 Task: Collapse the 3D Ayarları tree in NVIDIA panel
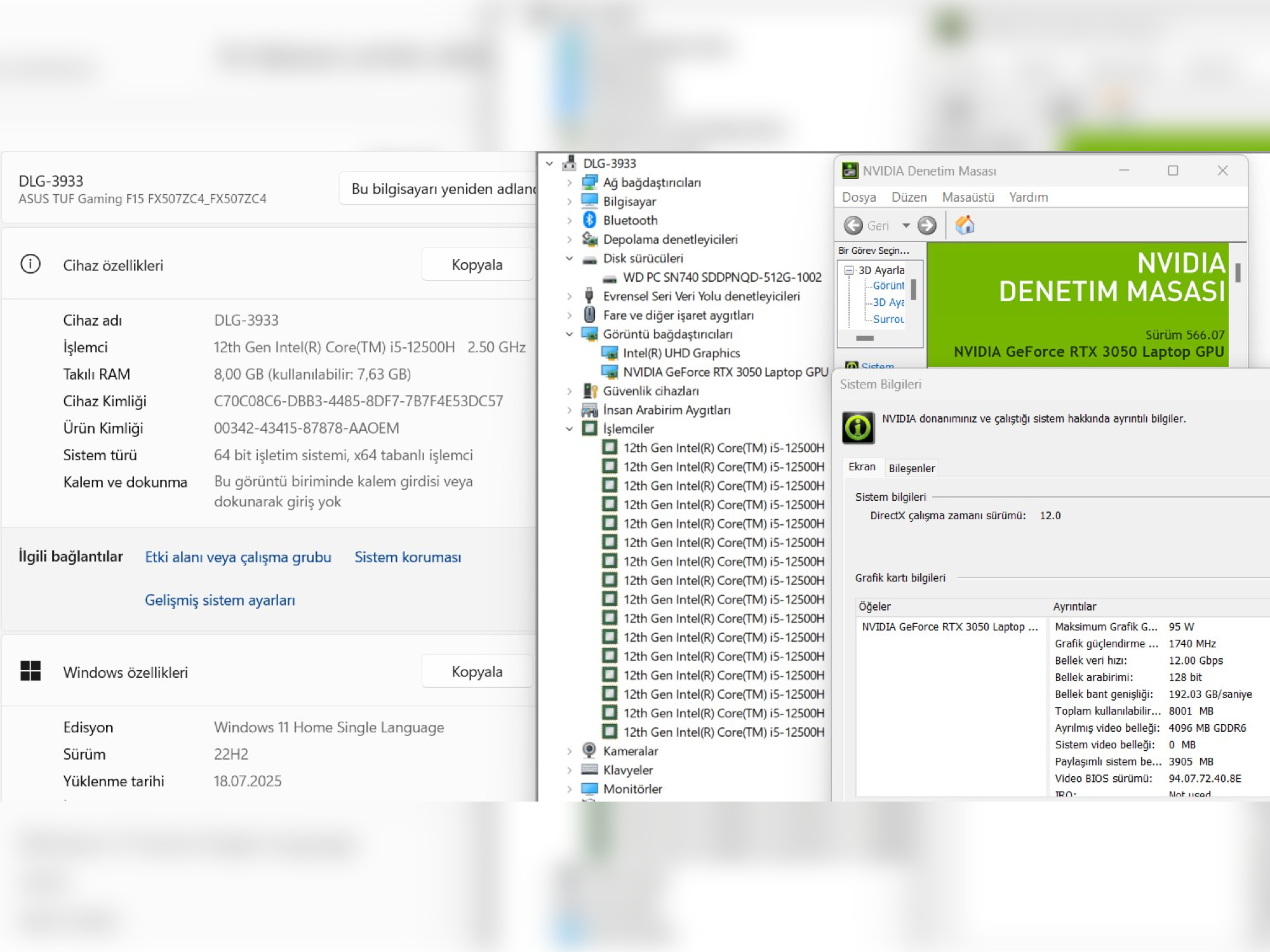(x=848, y=270)
